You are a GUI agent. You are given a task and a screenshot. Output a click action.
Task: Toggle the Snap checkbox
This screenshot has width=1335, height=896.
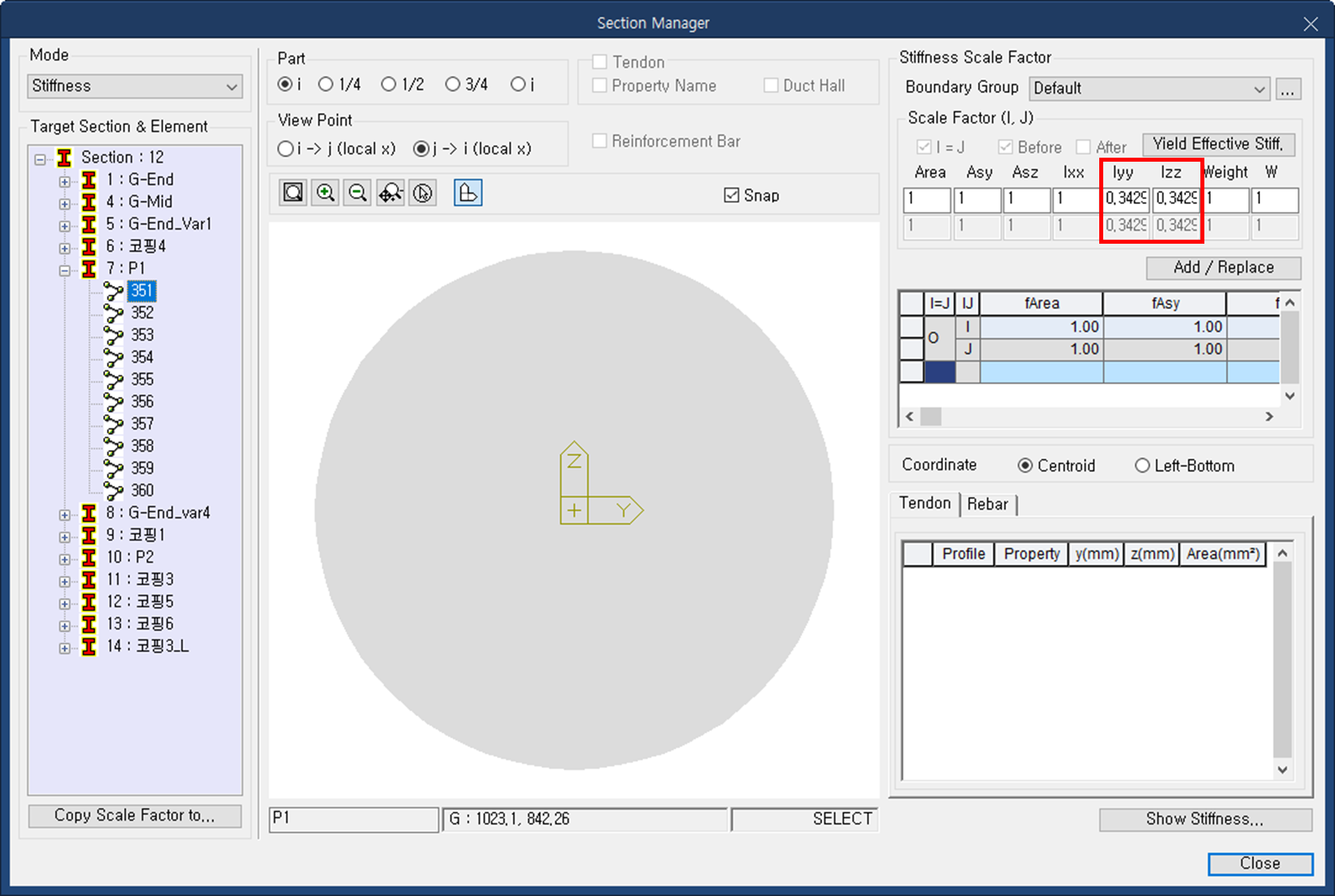click(x=731, y=195)
